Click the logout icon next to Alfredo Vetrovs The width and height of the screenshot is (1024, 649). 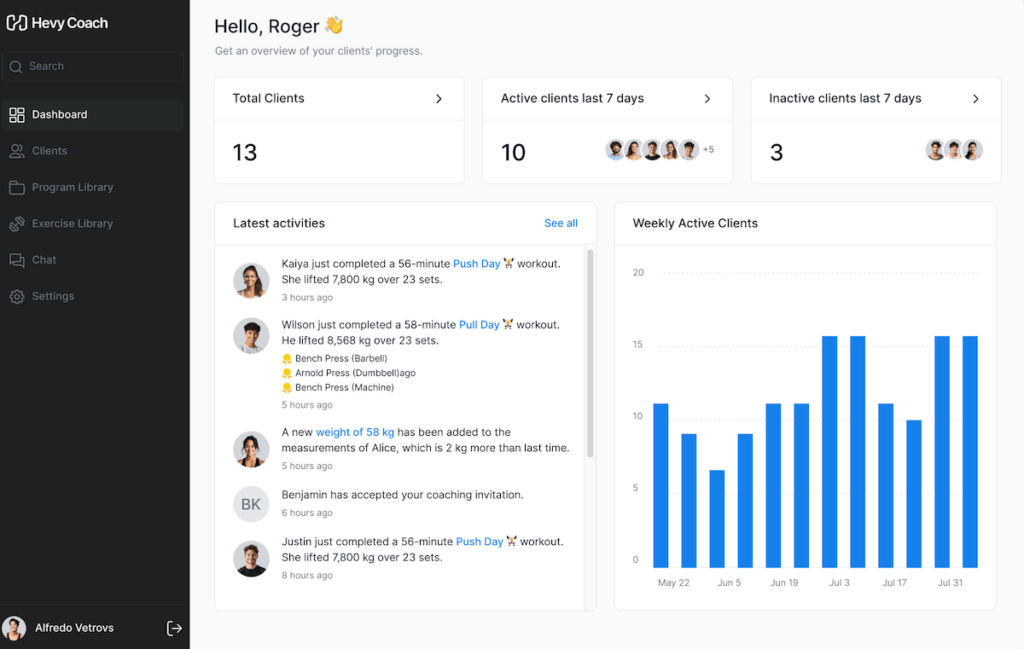point(174,628)
